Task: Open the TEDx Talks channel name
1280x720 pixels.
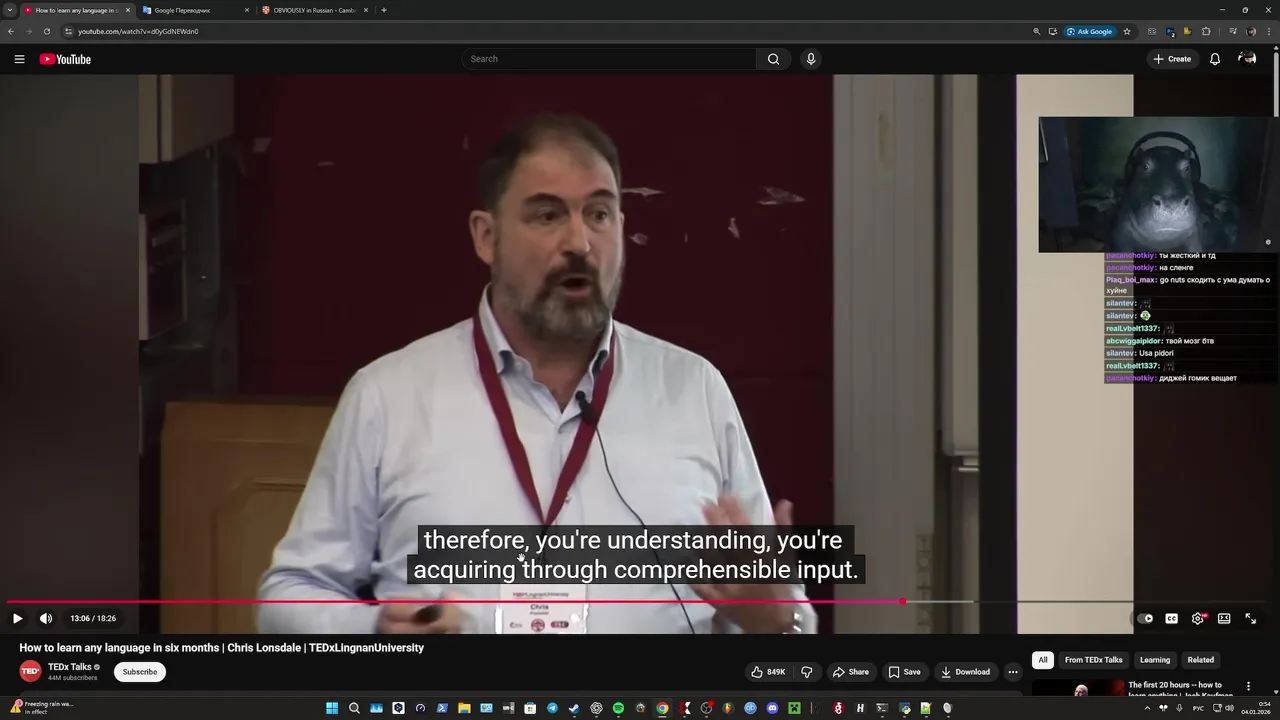Action: pyautogui.click(x=69, y=667)
